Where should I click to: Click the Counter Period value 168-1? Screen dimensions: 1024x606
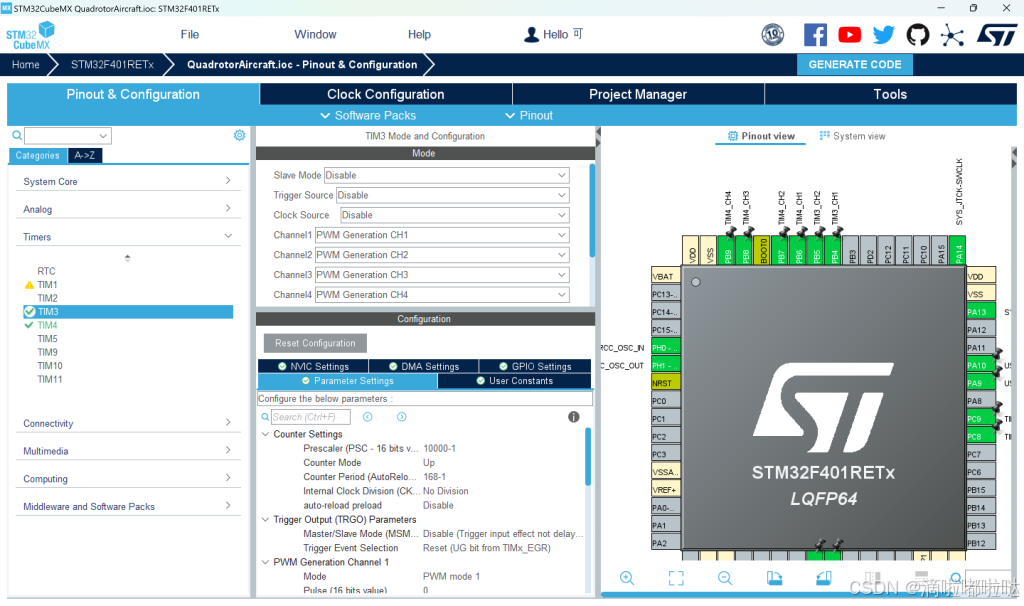pyautogui.click(x=434, y=477)
